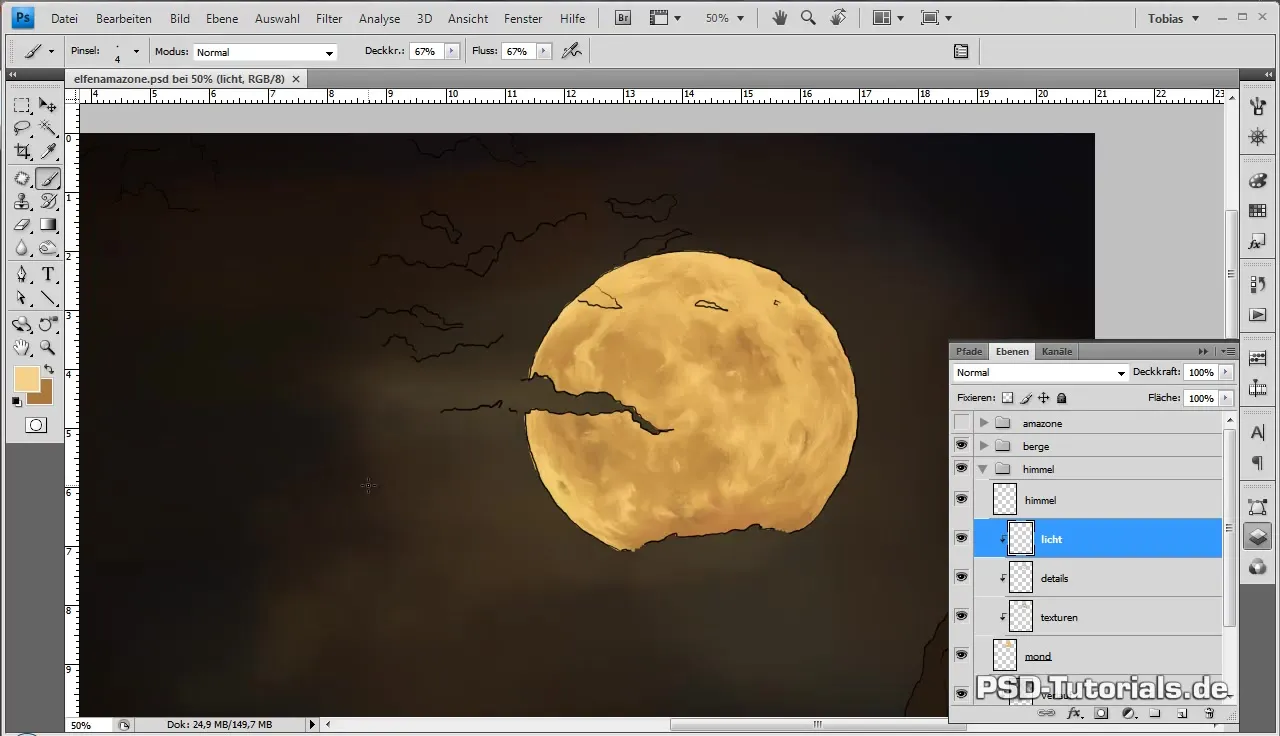Open the Filter menu
Viewport: 1280px width, 736px height.
coord(329,18)
